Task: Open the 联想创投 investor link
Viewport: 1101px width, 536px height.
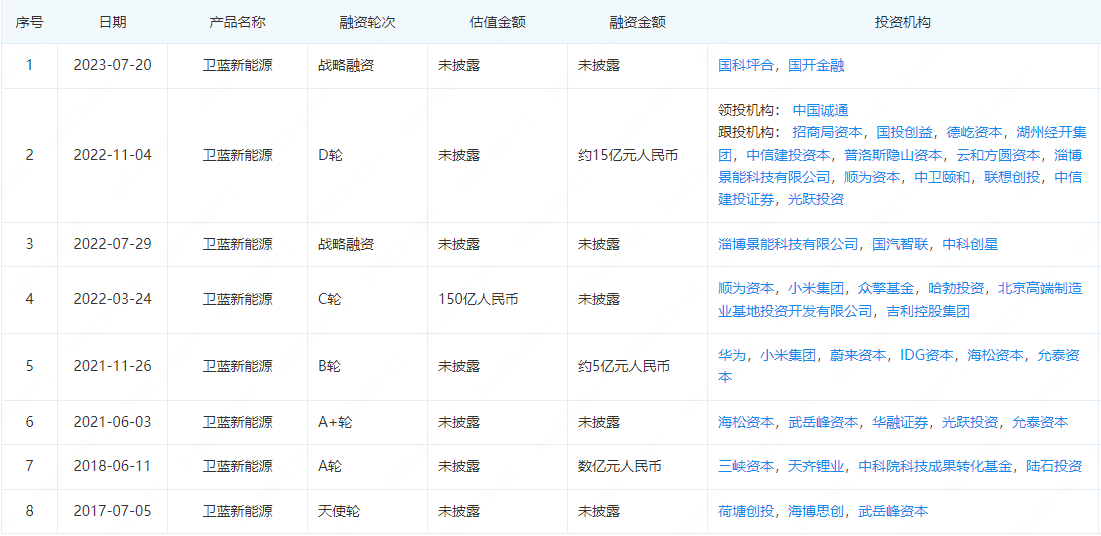Action: (x=1013, y=177)
